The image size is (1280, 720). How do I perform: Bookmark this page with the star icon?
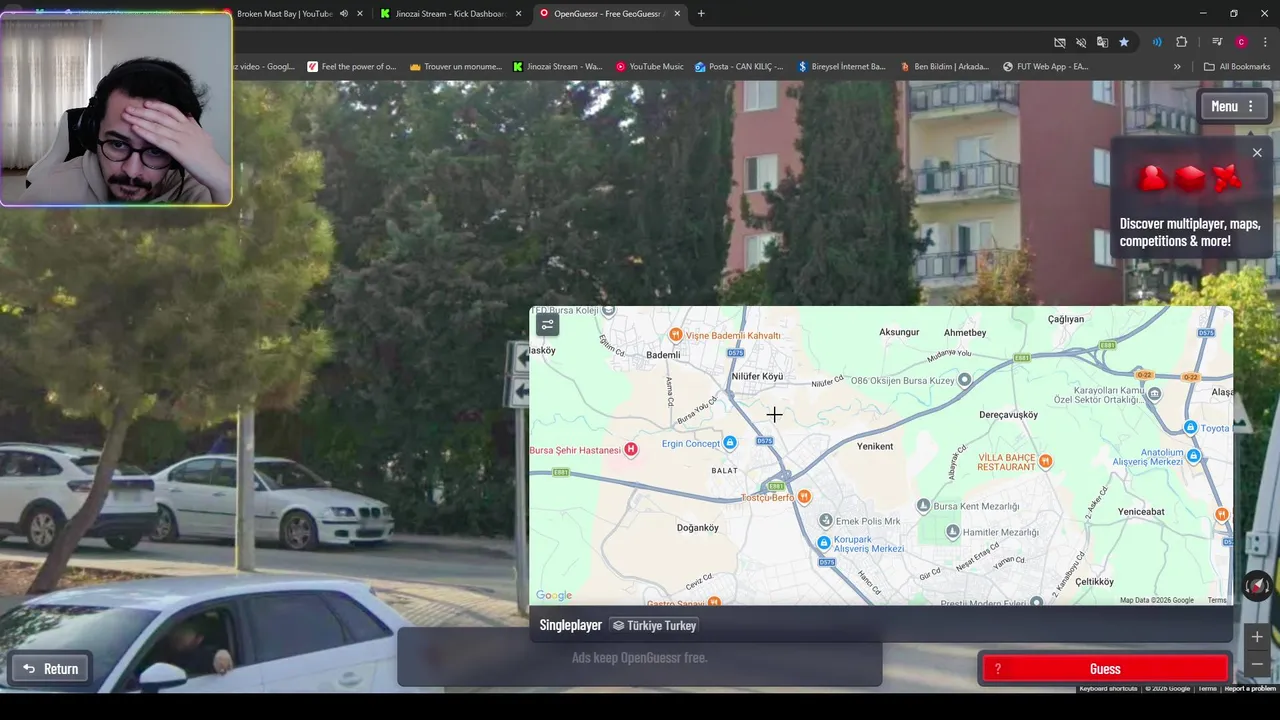click(1124, 42)
